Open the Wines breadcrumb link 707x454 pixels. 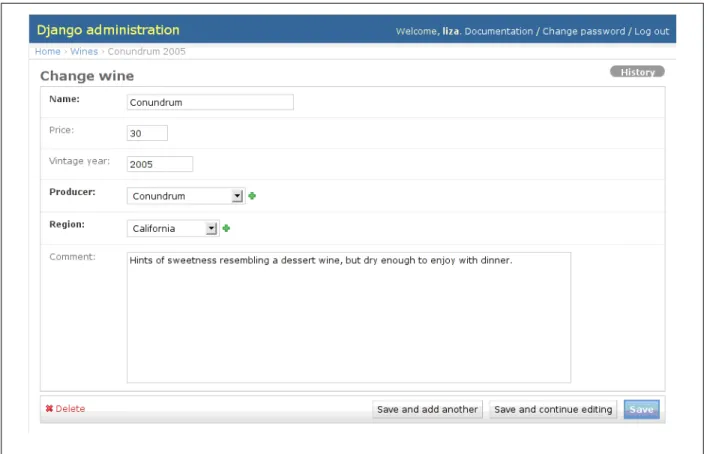(84, 51)
